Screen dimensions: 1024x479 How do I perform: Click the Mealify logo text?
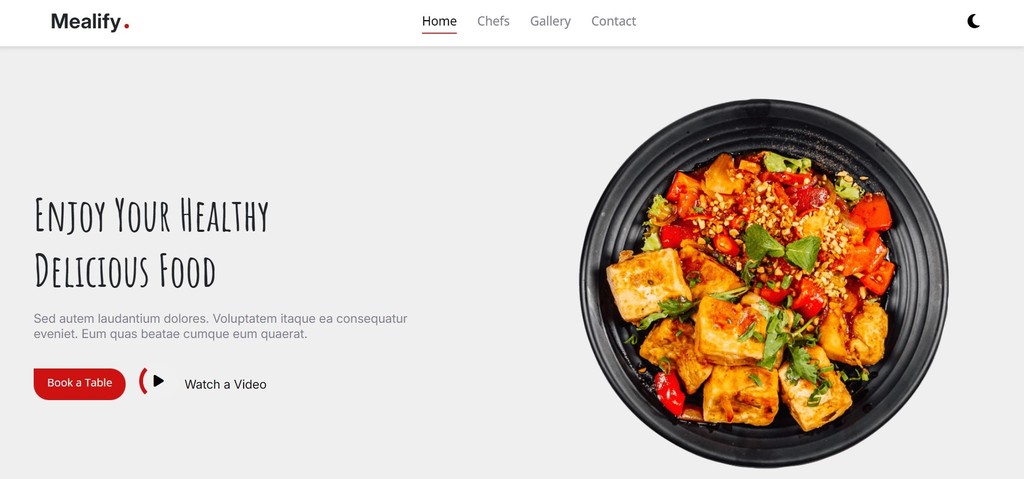(86, 22)
